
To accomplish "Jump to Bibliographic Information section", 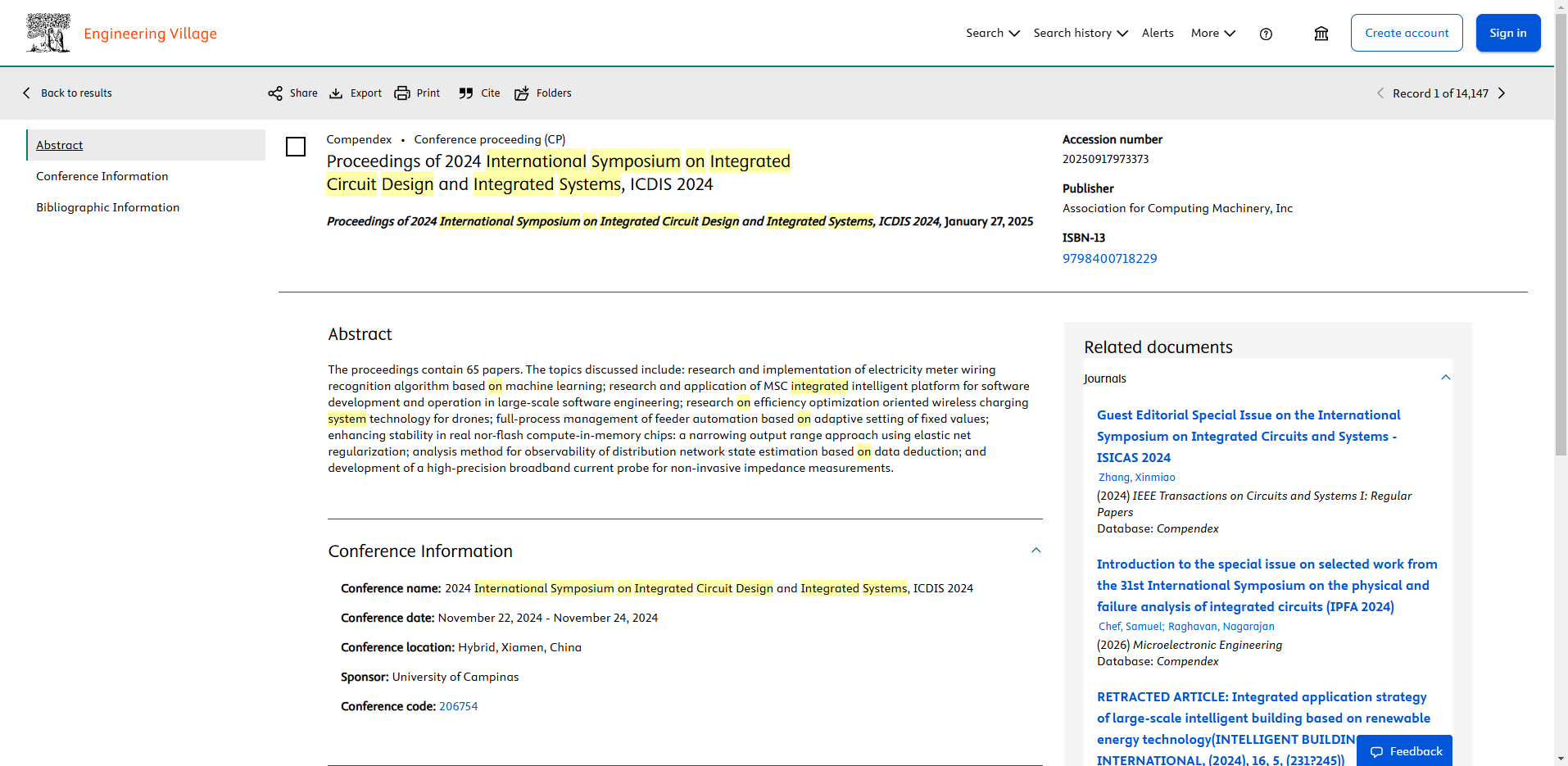I will pyautogui.click(x=107, y=207).
